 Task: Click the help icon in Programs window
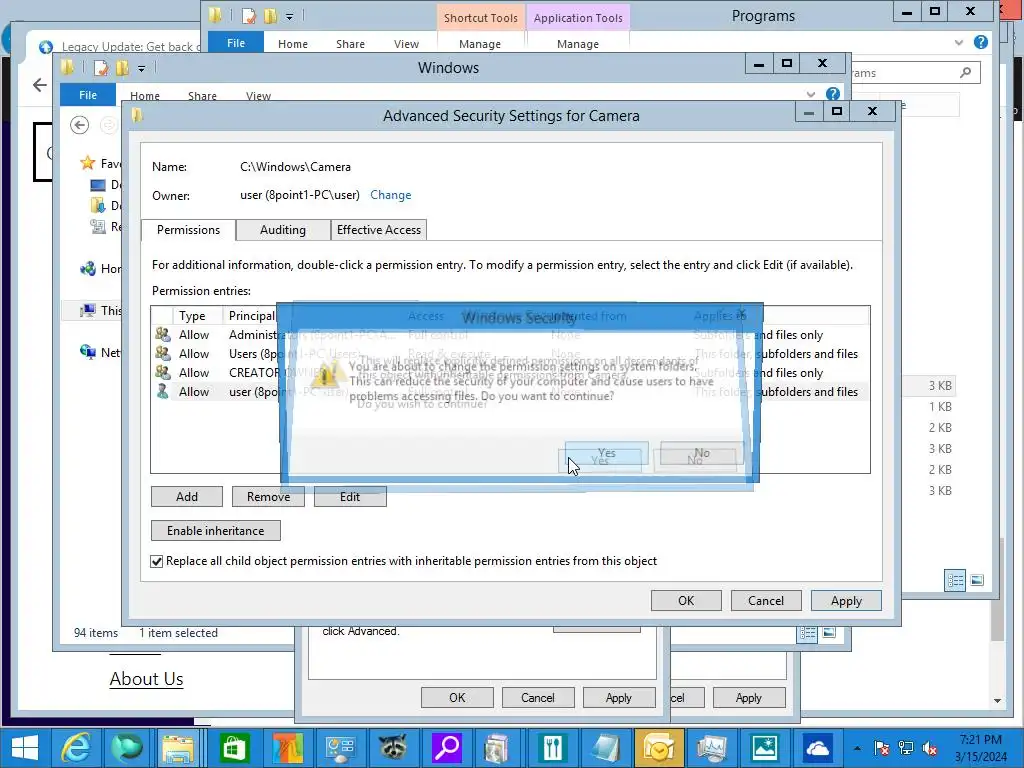point(980,42)
